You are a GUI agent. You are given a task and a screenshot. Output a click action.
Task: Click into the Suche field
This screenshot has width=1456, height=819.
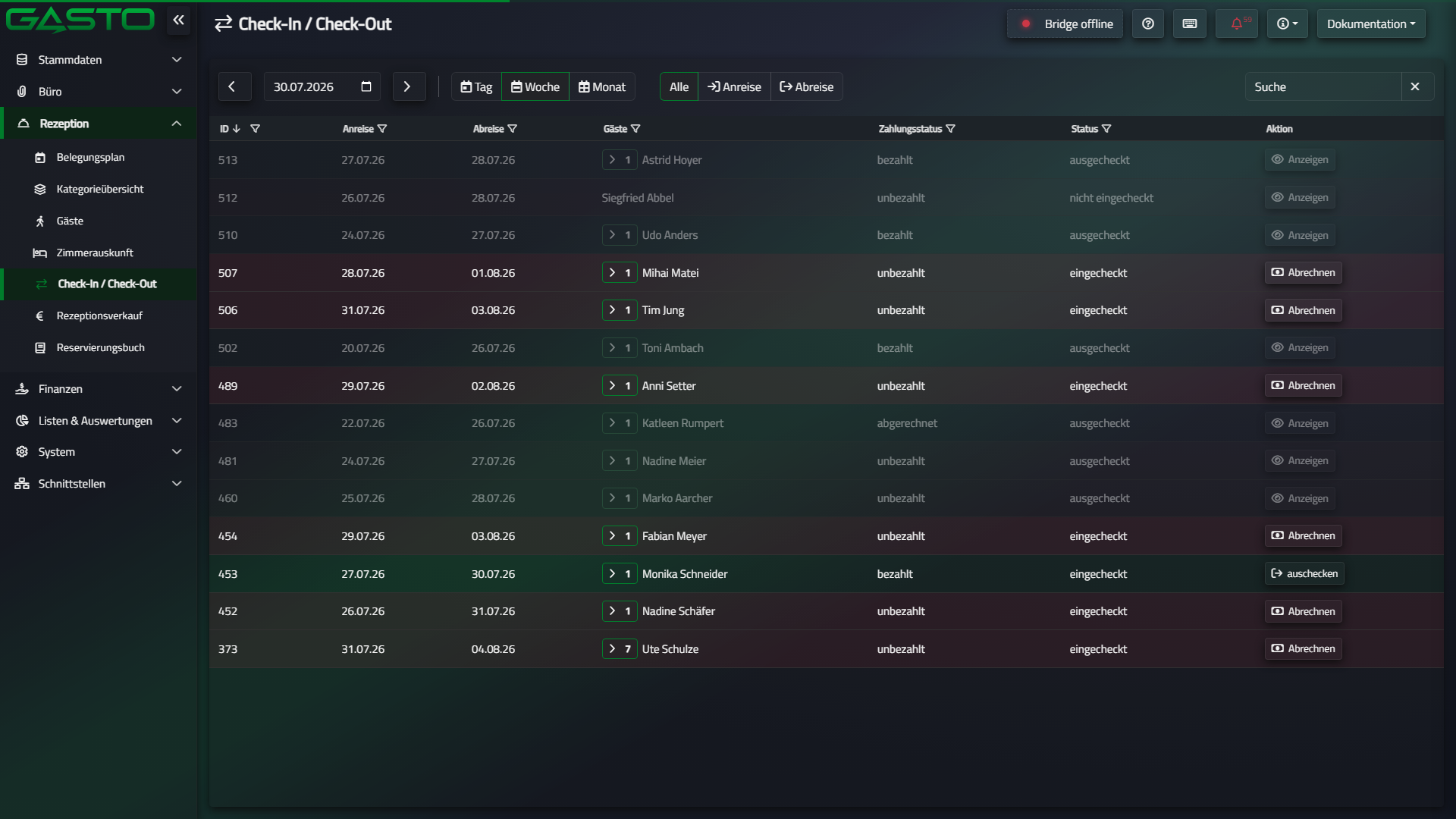click(x=1323, y=86)
